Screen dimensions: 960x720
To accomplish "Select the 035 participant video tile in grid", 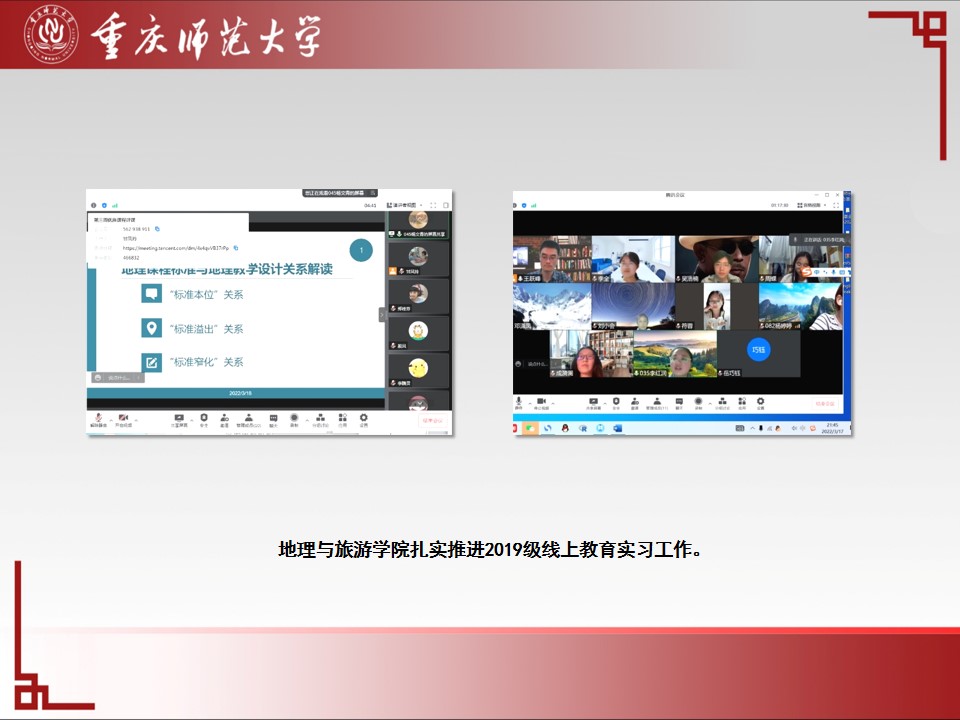I will pos(674,354).
